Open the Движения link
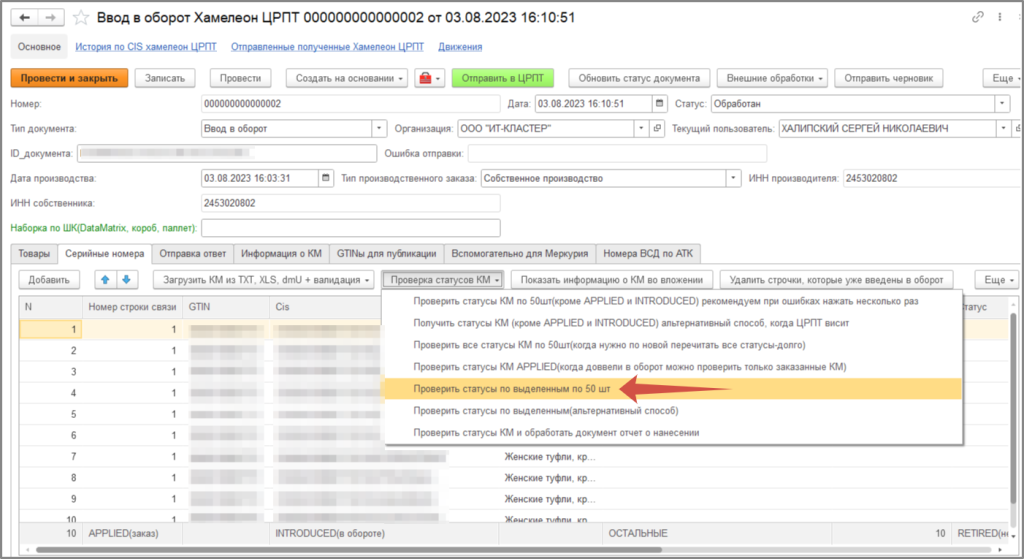The height and width of the screenshot is (559, 1024). [460, 47]
